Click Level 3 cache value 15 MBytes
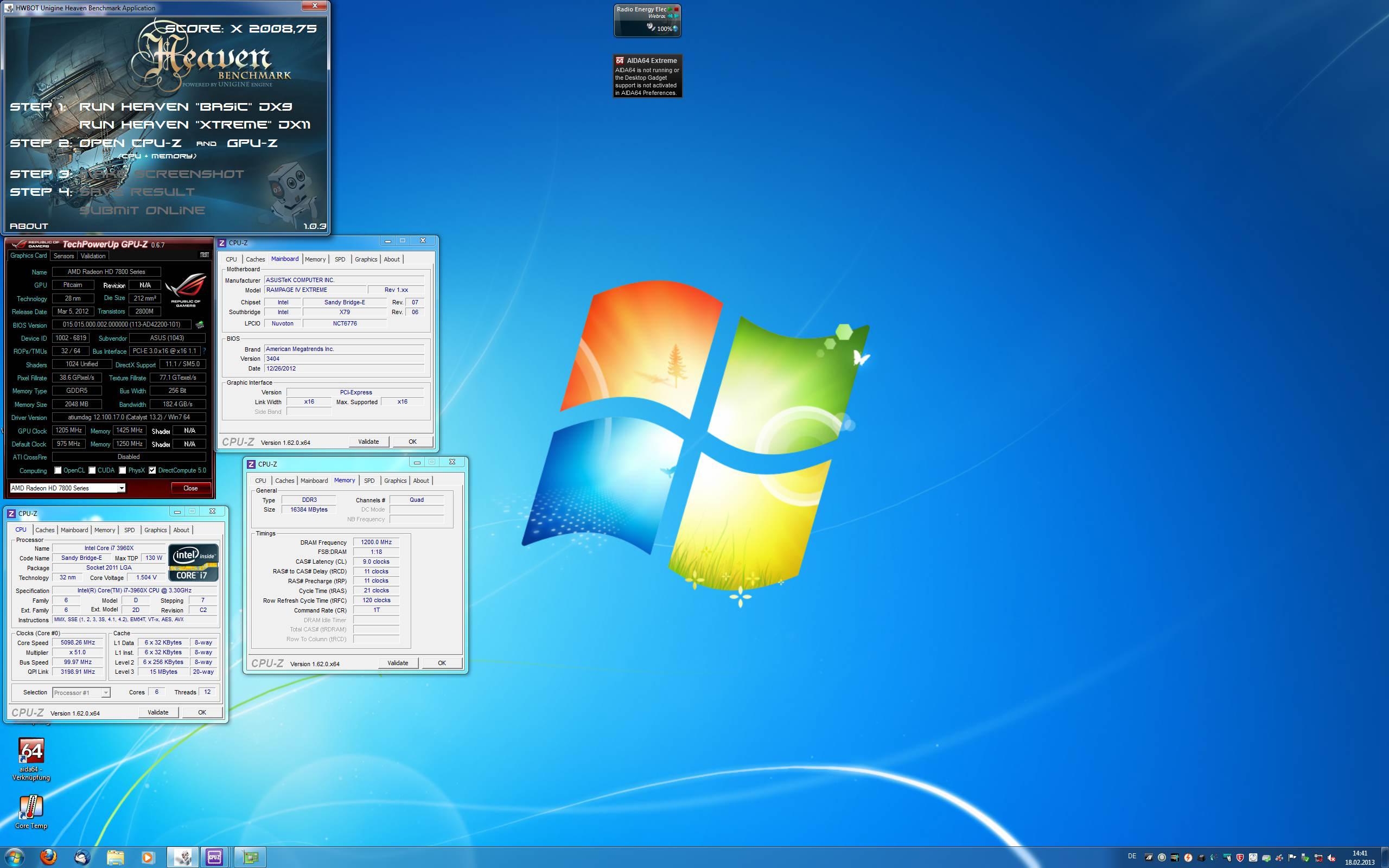The image size is (1389, 868). pos(163,672)
